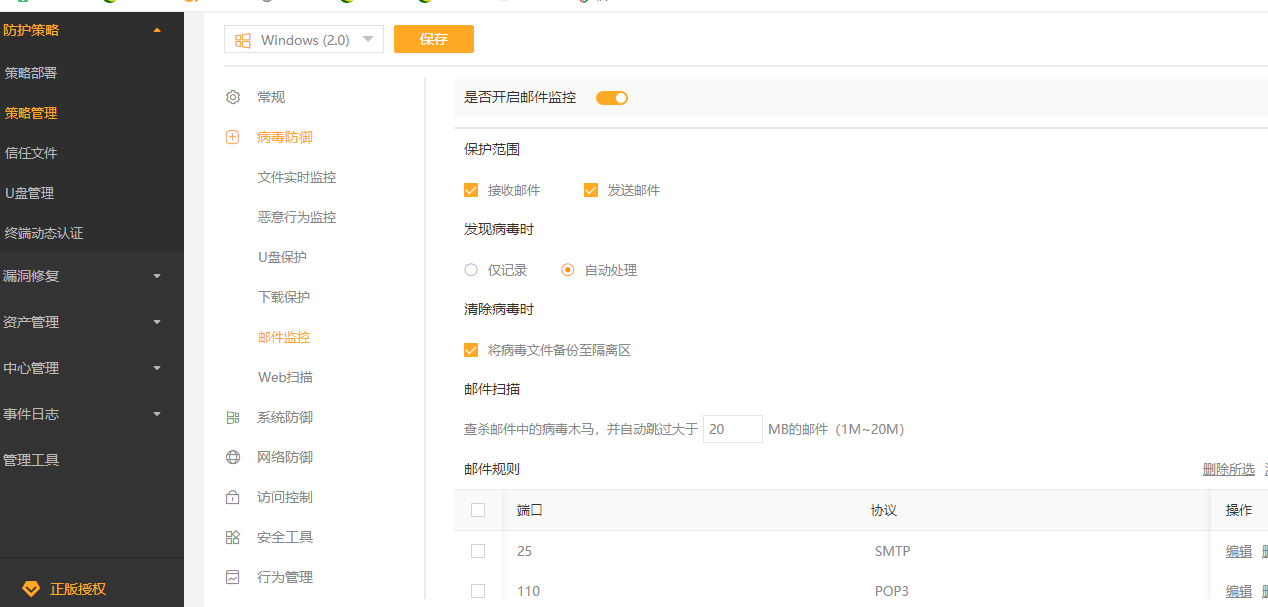Click 编辑 link for SMTP port 25
Viewport: 1268px width, 607px height.
pyautogui.click(x=1238, y=551)
